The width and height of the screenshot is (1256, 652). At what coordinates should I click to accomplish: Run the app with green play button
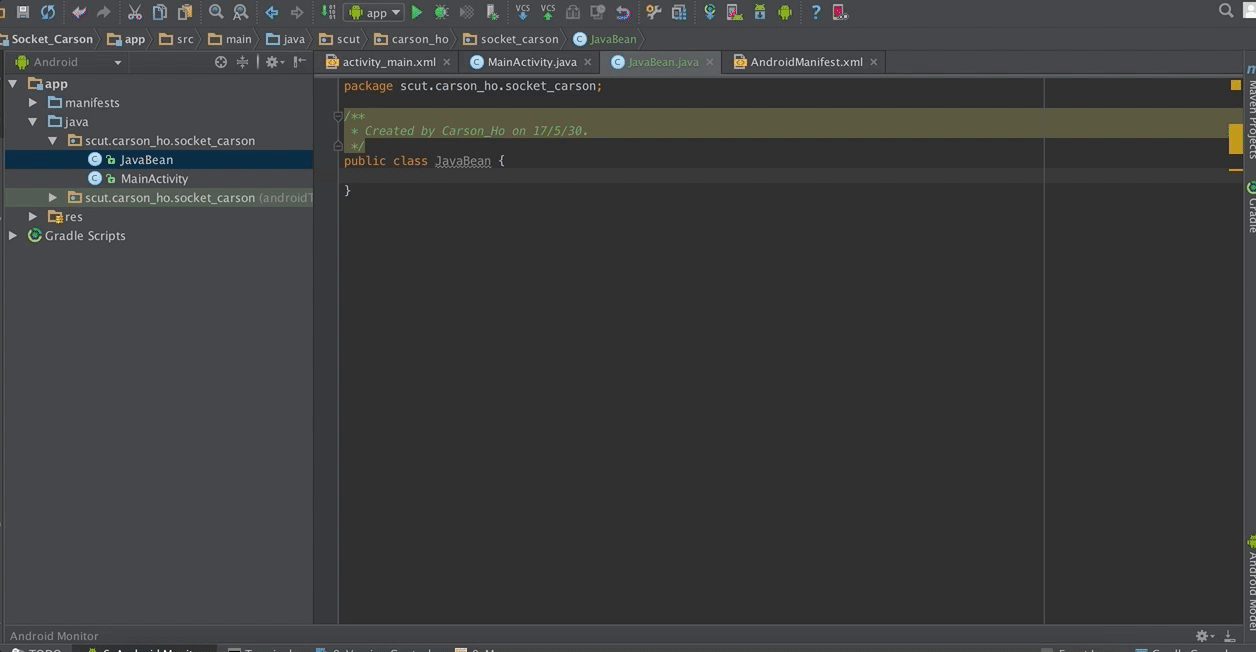tap(417, 12)
